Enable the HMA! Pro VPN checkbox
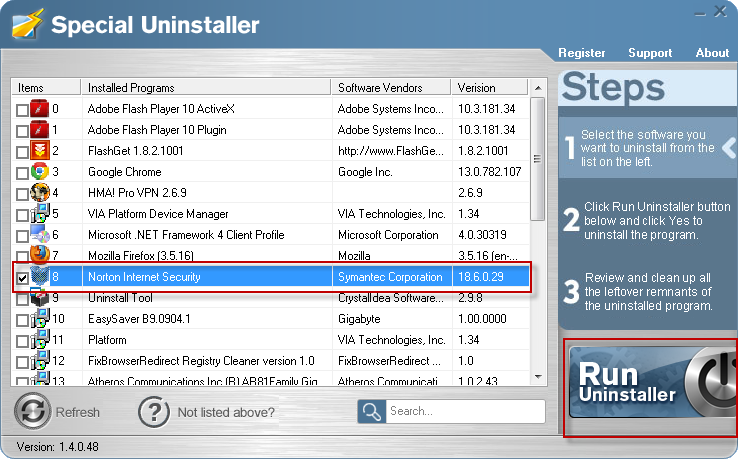Viewport: 738px width, 459px height. [22, 194]
